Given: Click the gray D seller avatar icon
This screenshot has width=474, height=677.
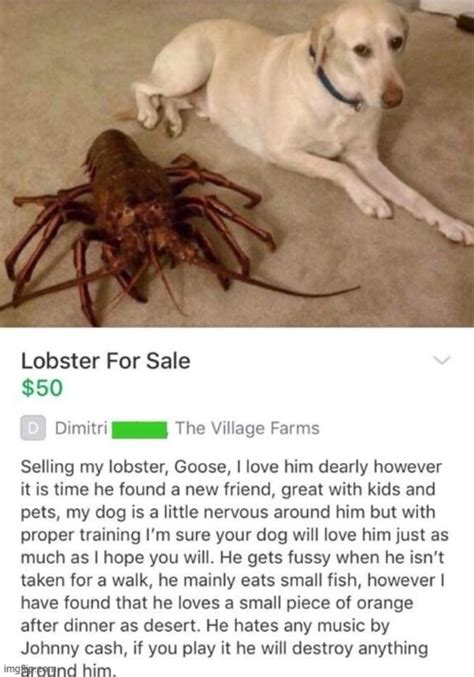Looking at the screenshot, I should tap(33, 428).
